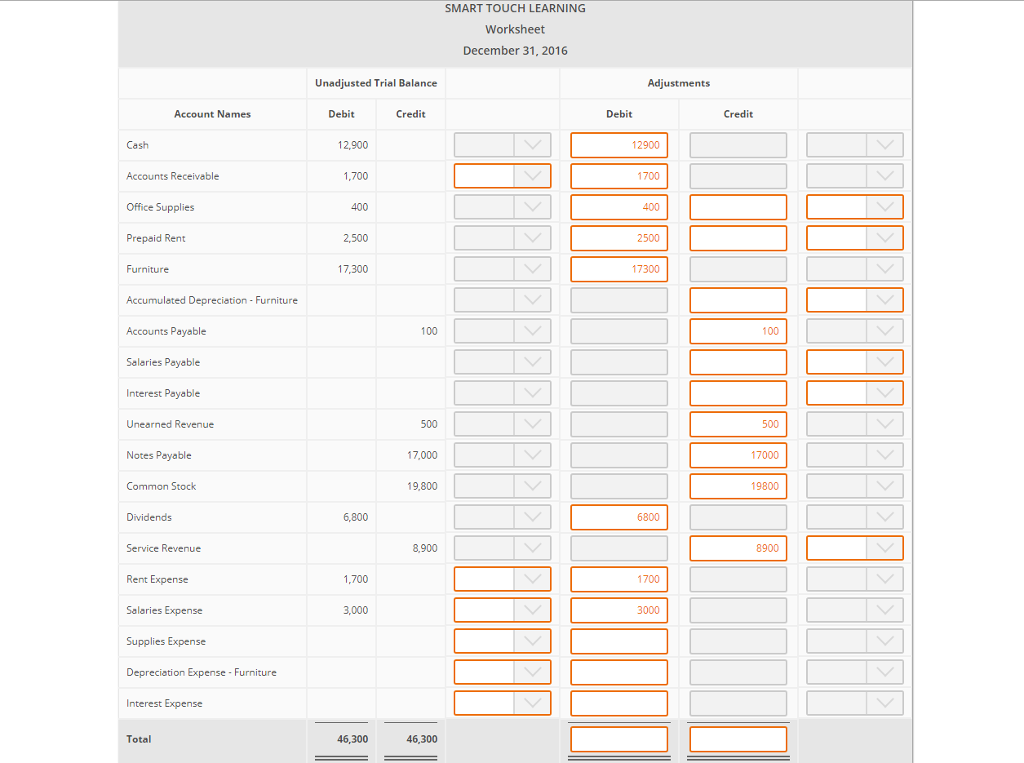The image size is (1024, 763).
Task: Click the Dividends unadjusted debit value 6,800
Action: pos(355,517)
